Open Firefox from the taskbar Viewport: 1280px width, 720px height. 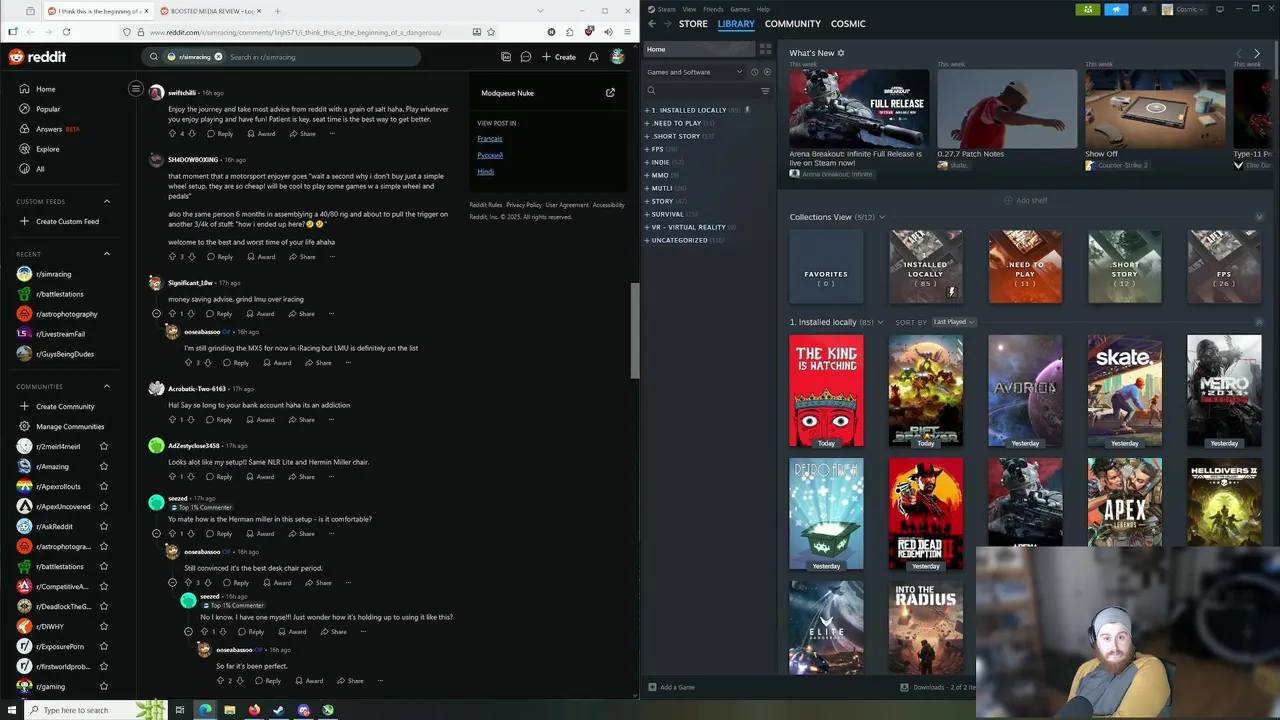pyautogui.click(x=254, y=710)
